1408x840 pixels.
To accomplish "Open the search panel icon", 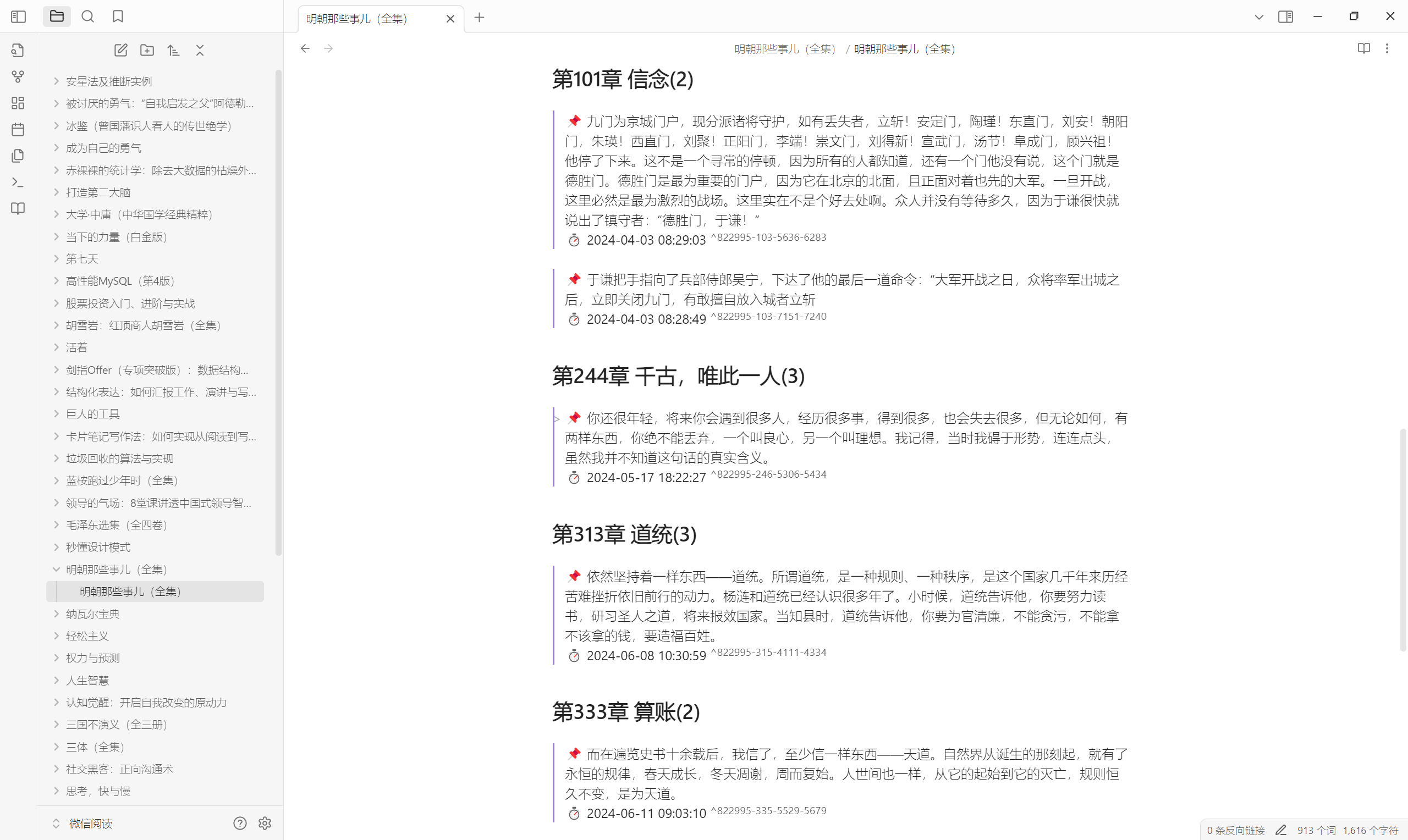I will 88,16.
